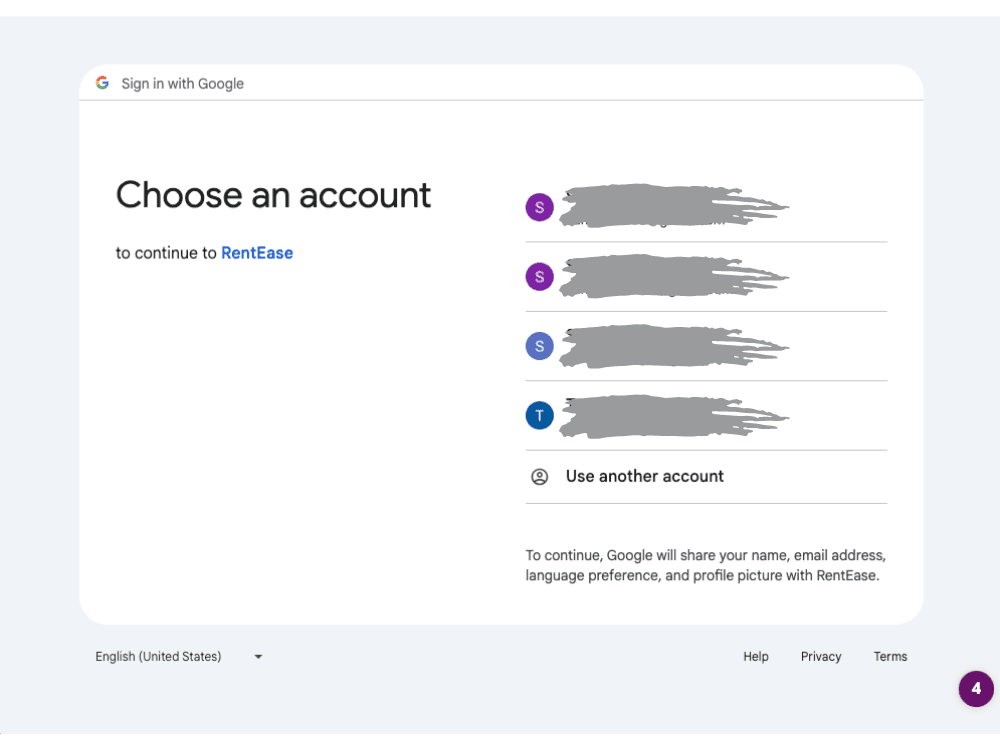Click the Google G logo
Screen dimensions: 1000x750
click(102, 83)
